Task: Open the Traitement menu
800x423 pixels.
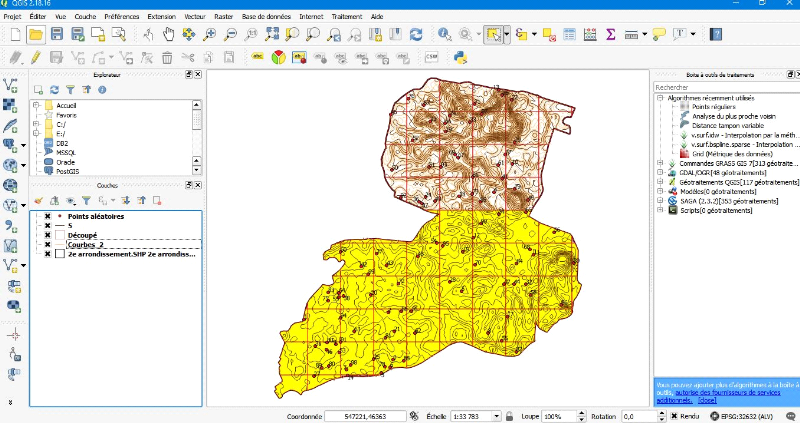Action: [x=347, y=17]
